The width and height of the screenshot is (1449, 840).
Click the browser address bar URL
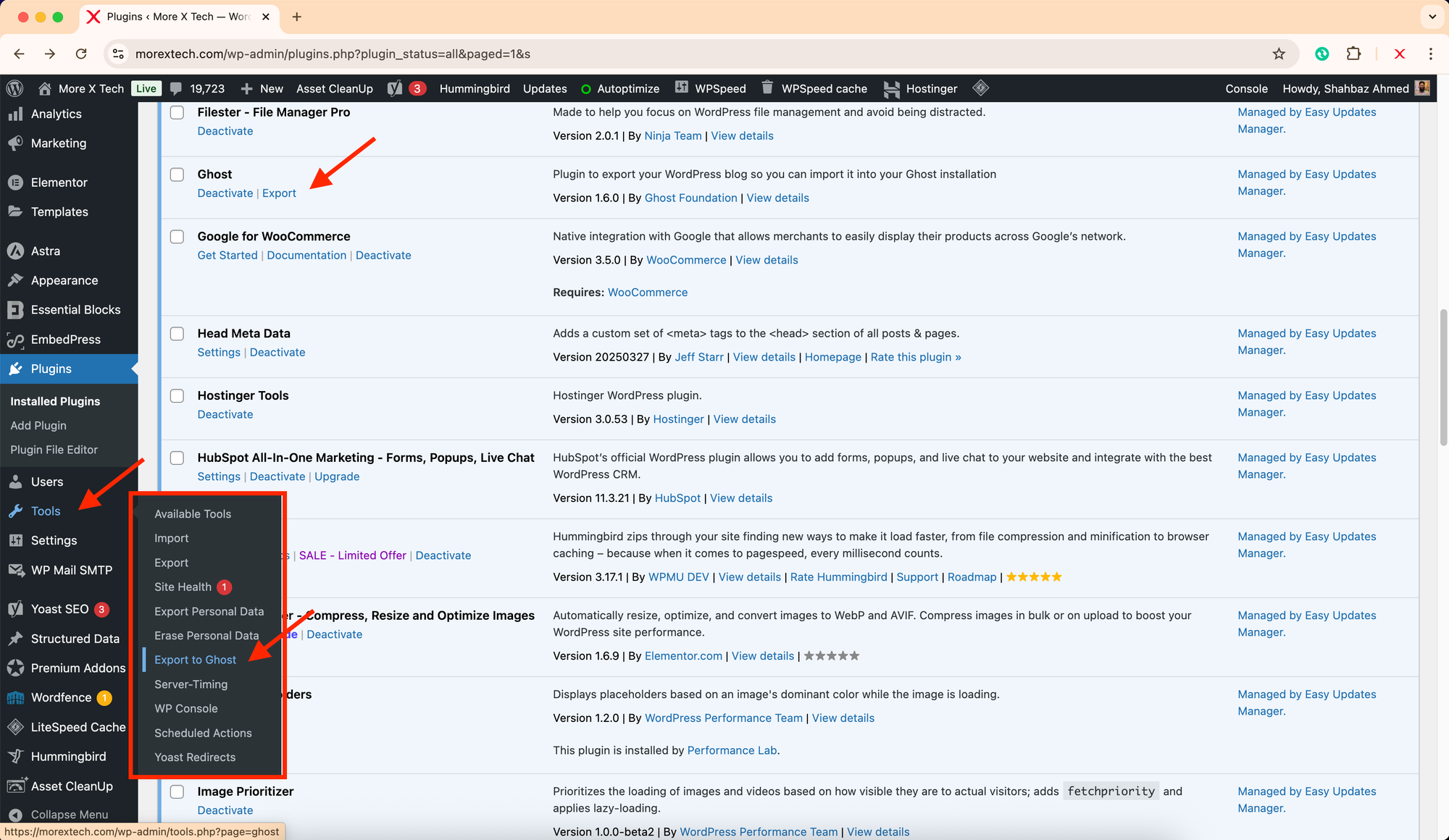[x=333, y=54]
